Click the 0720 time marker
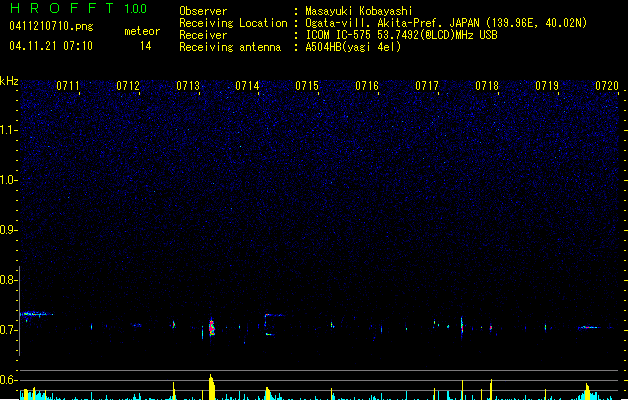 (607, 86)
